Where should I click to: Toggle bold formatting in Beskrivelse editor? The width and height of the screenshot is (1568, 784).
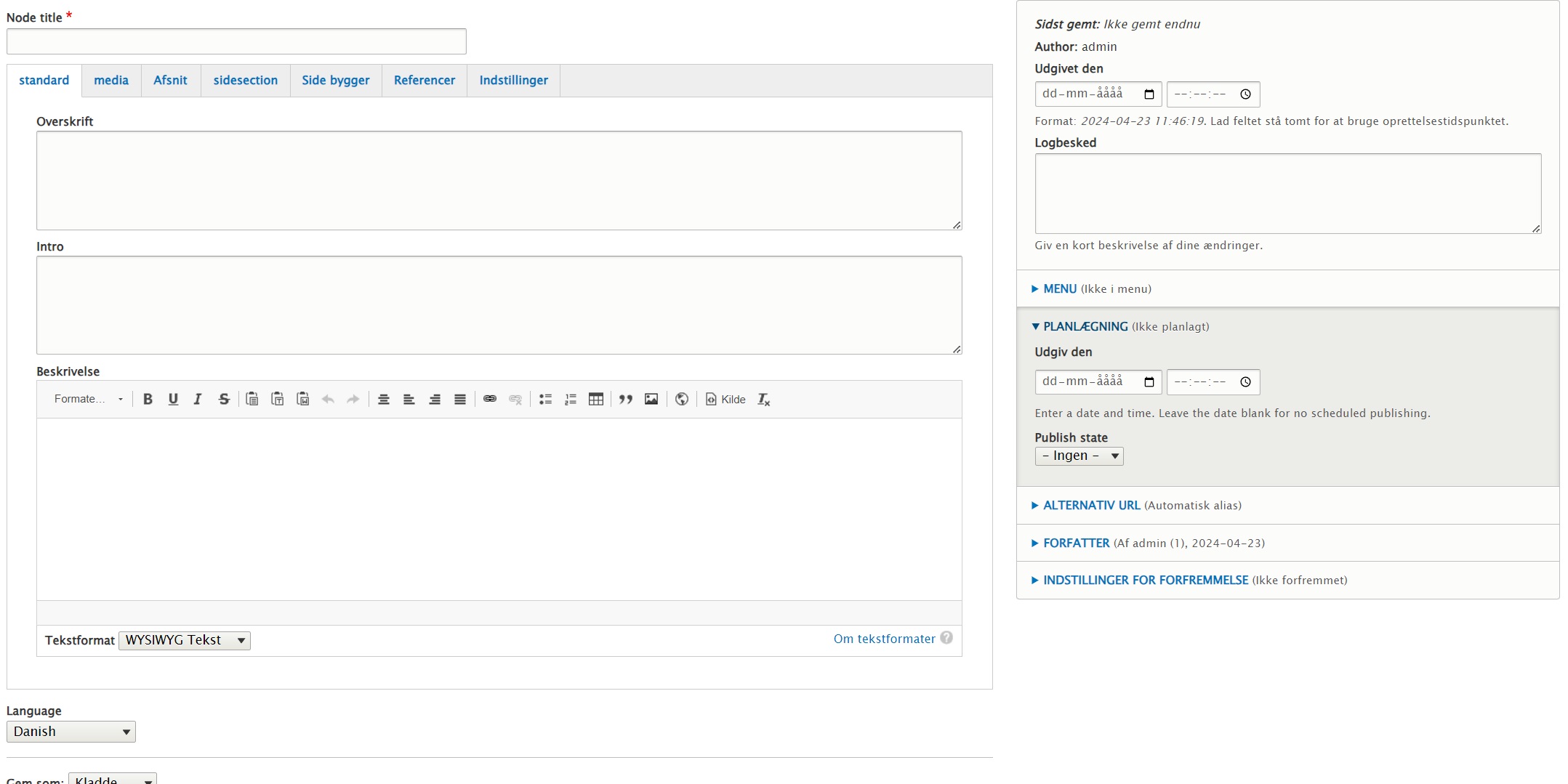pos(148,399)
